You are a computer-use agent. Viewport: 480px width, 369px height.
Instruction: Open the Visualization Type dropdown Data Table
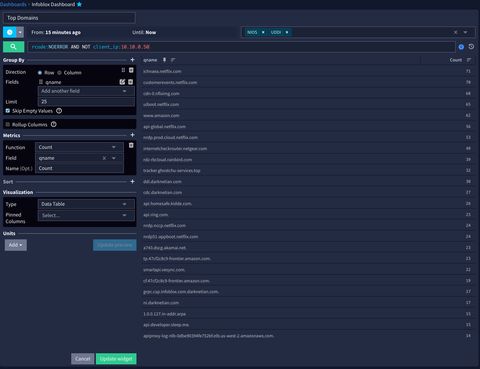coord(86,204)
